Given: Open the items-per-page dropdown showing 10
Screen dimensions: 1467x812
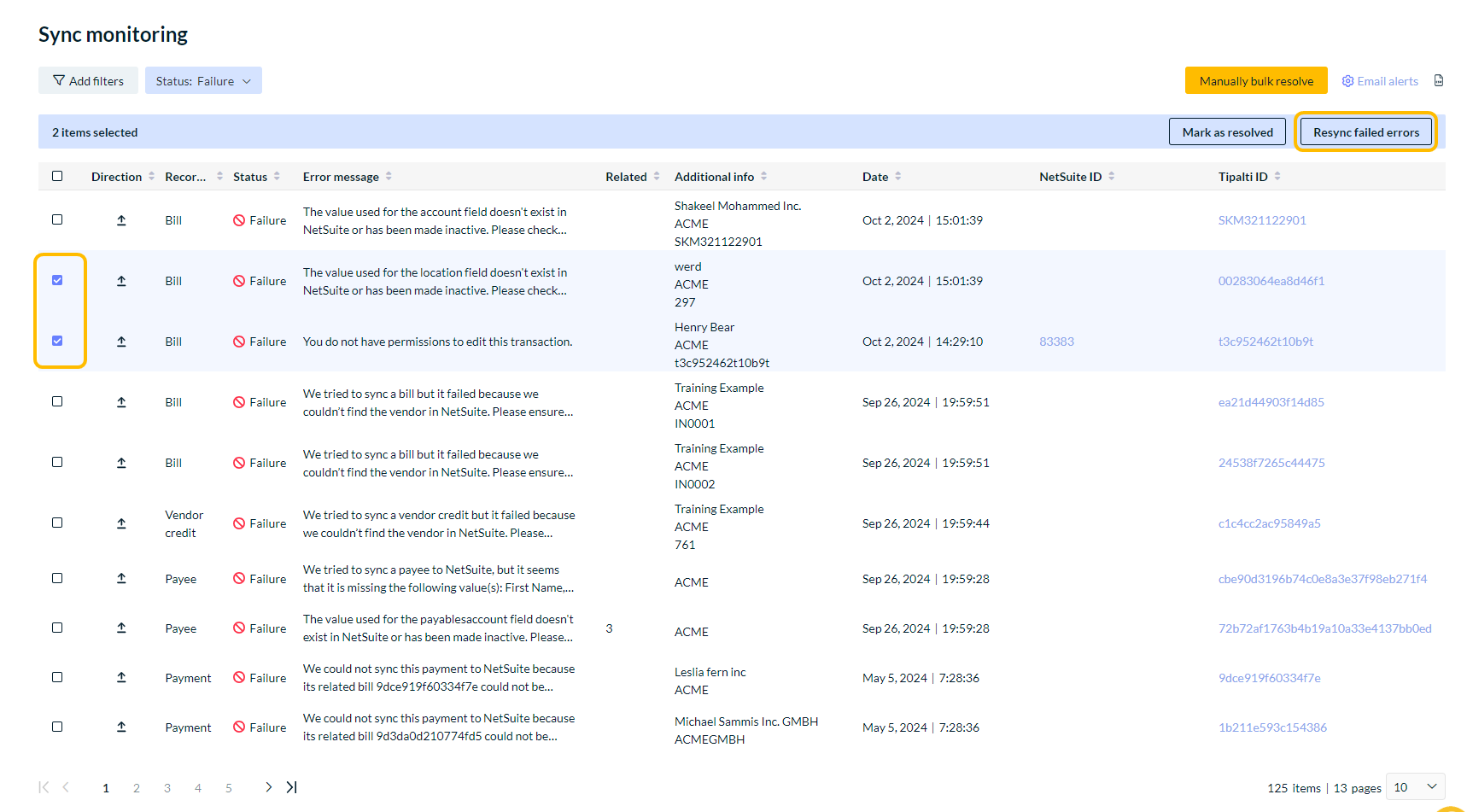Looking at the screenshot, I should tap(1415, 787).
